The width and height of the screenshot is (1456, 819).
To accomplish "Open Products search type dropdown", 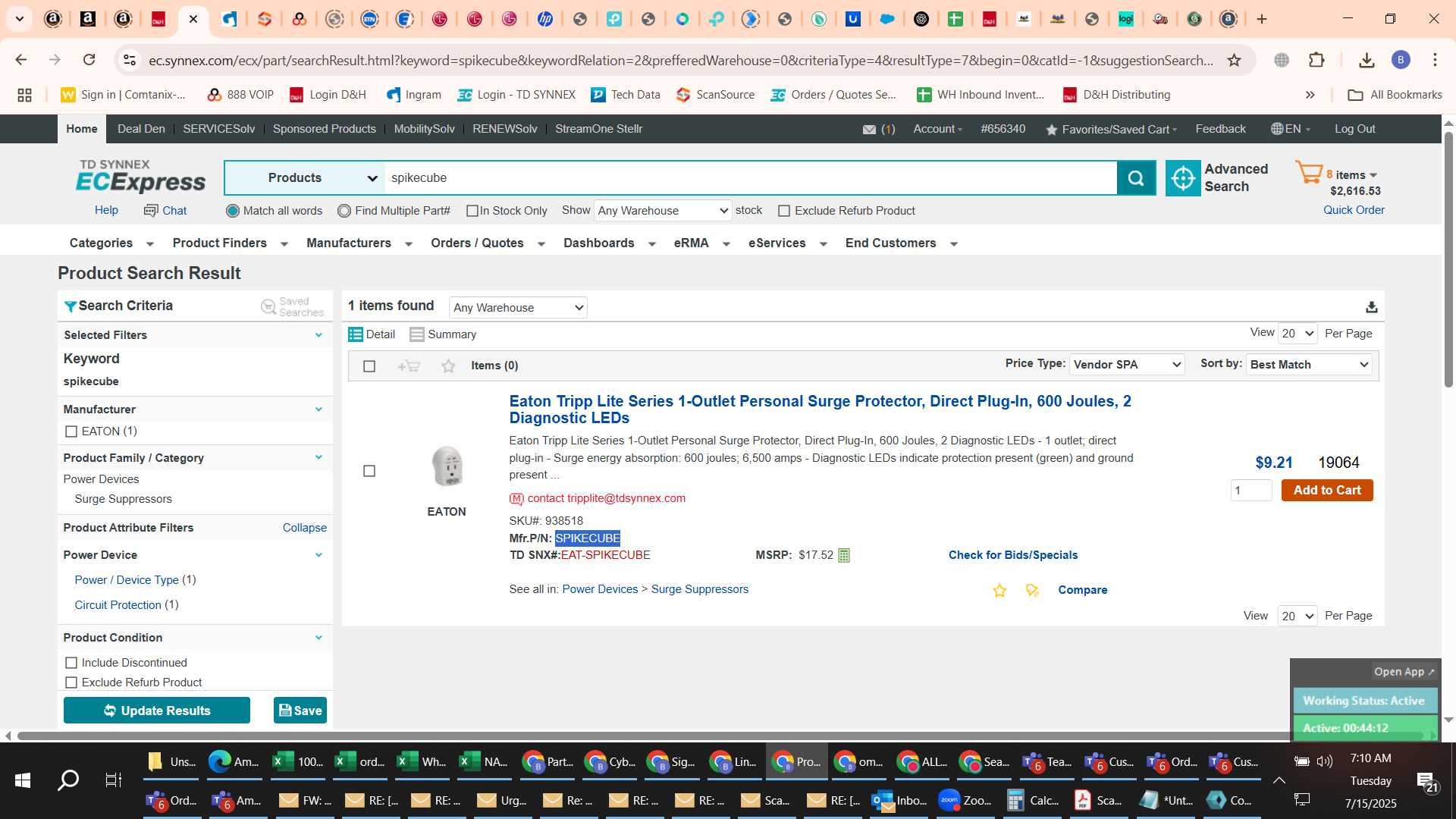I will (306, 178).
